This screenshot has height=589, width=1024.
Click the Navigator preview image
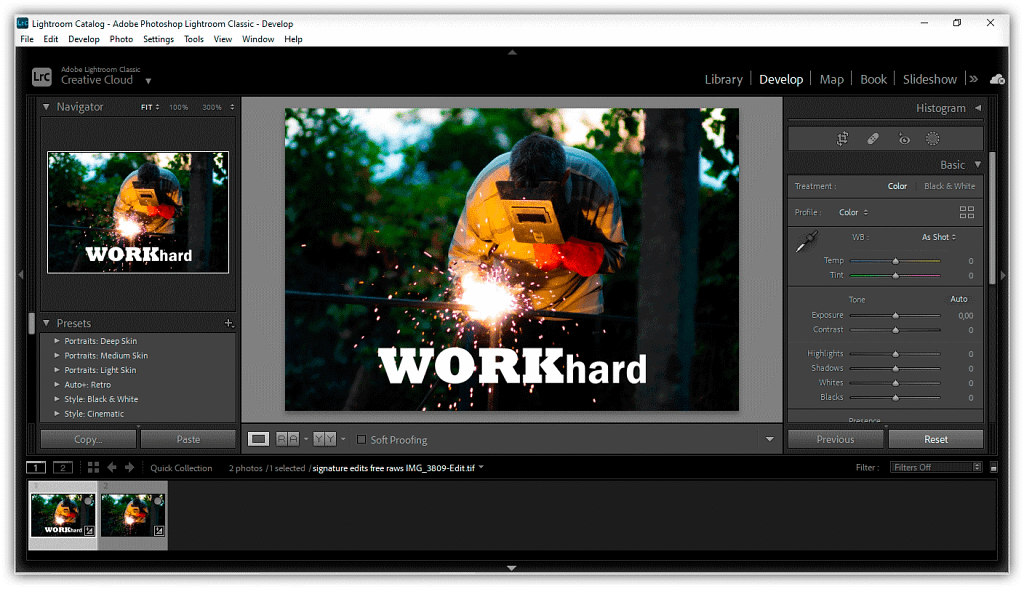point(138,212)
